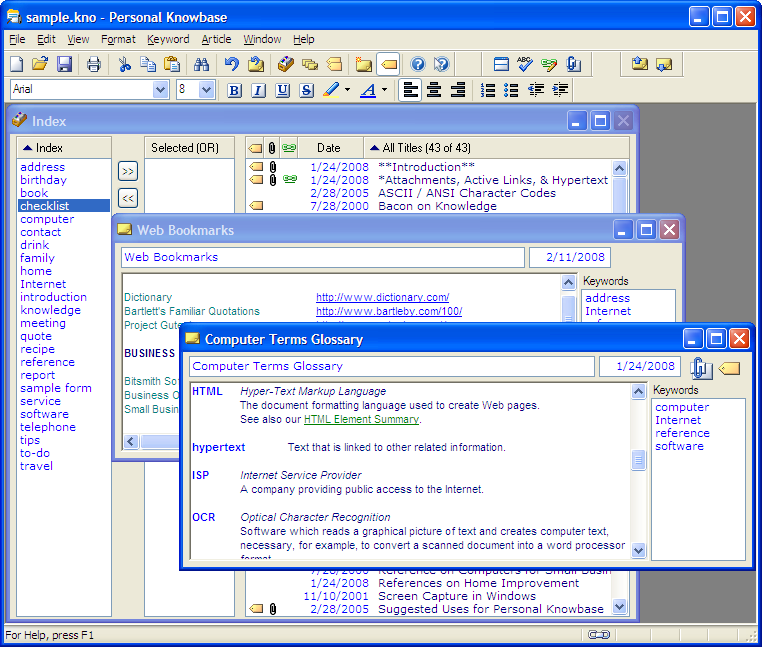
Task: Open the Keyword menu
Action: [x=167, y=40]
